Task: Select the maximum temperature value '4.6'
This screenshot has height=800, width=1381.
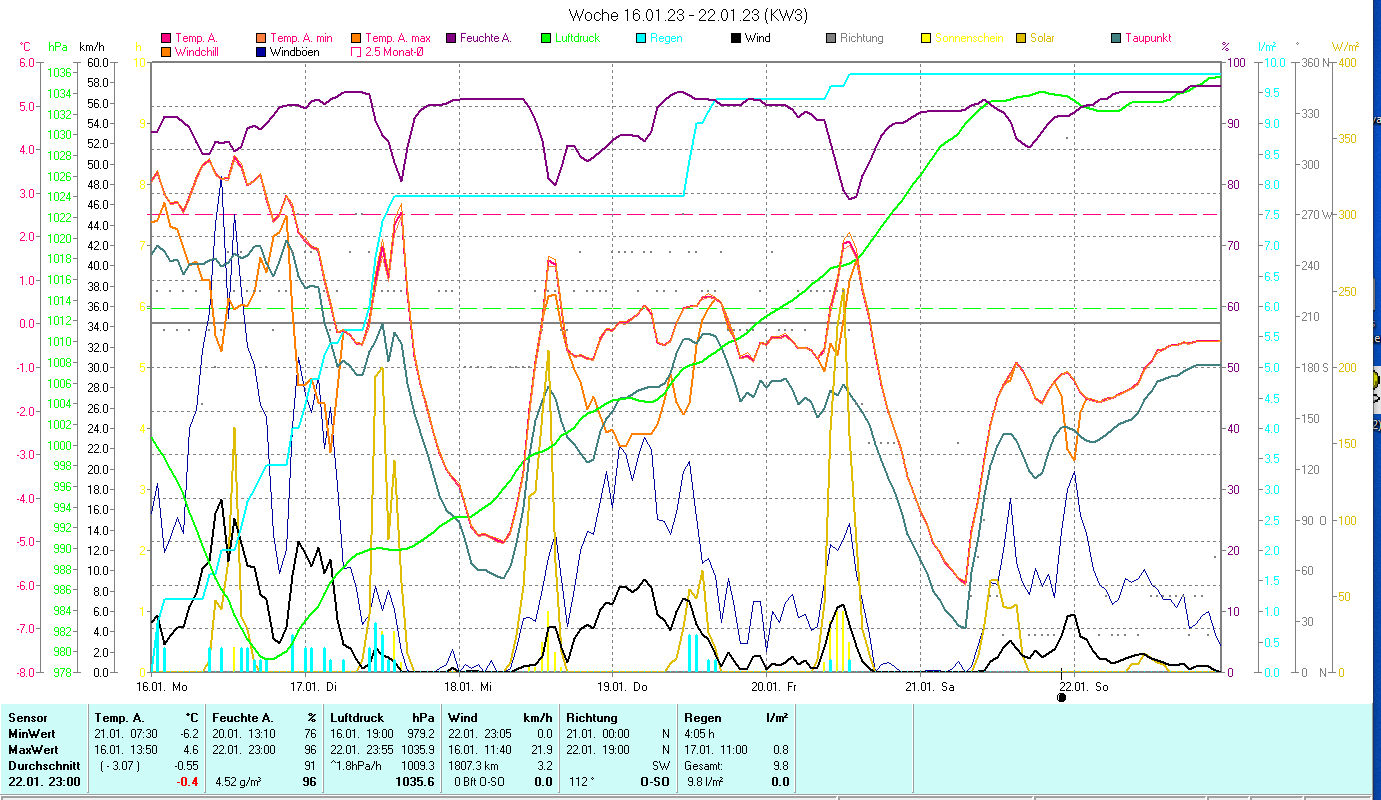Action: (192, 750)
